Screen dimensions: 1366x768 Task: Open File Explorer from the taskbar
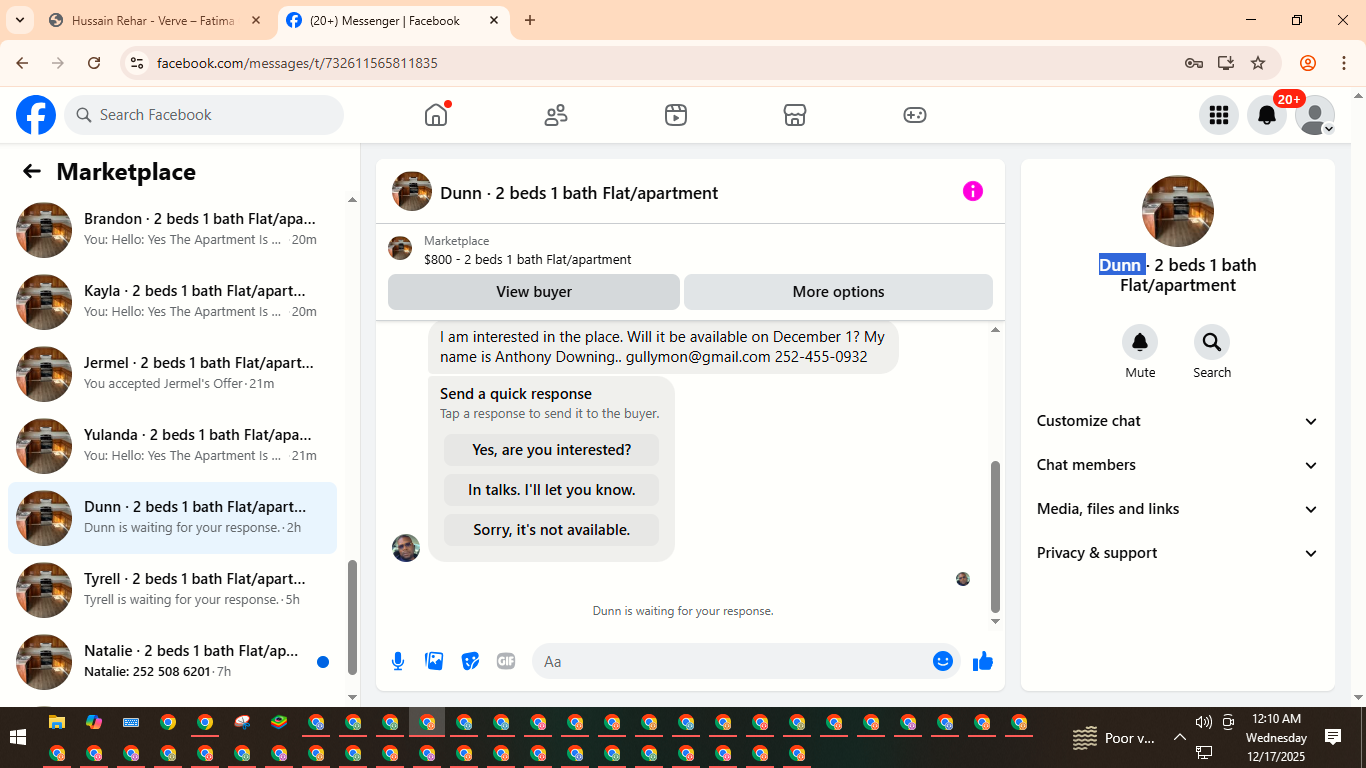coord(57,722)
